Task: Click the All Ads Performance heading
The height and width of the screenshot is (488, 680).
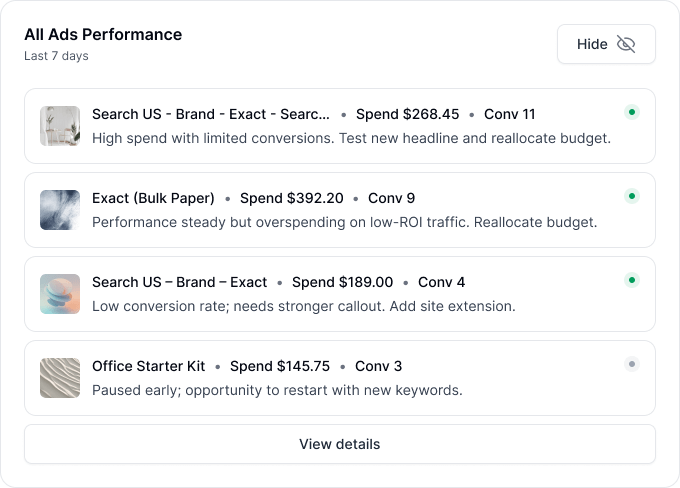Action: pyautogui.click(x=103, y=35)
